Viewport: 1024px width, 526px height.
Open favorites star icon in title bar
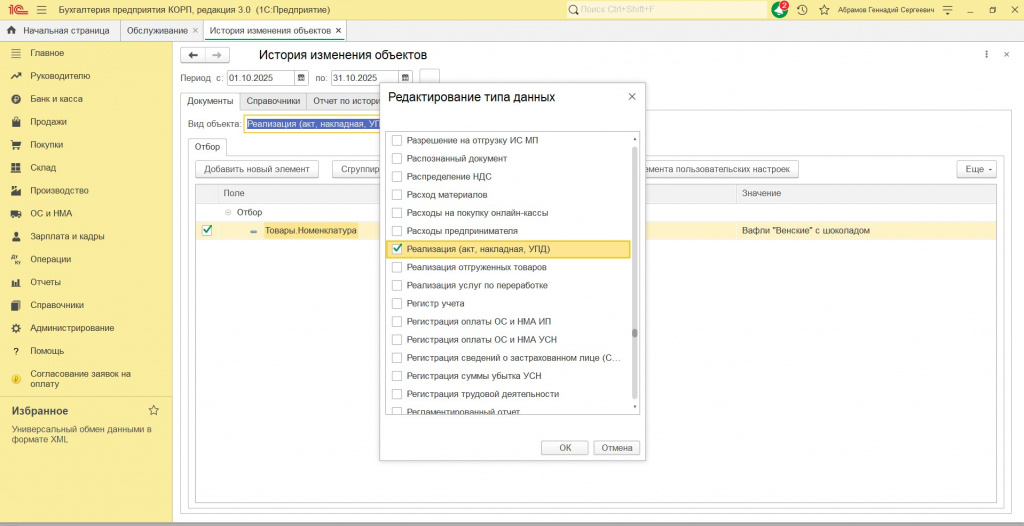coord(824,10)
